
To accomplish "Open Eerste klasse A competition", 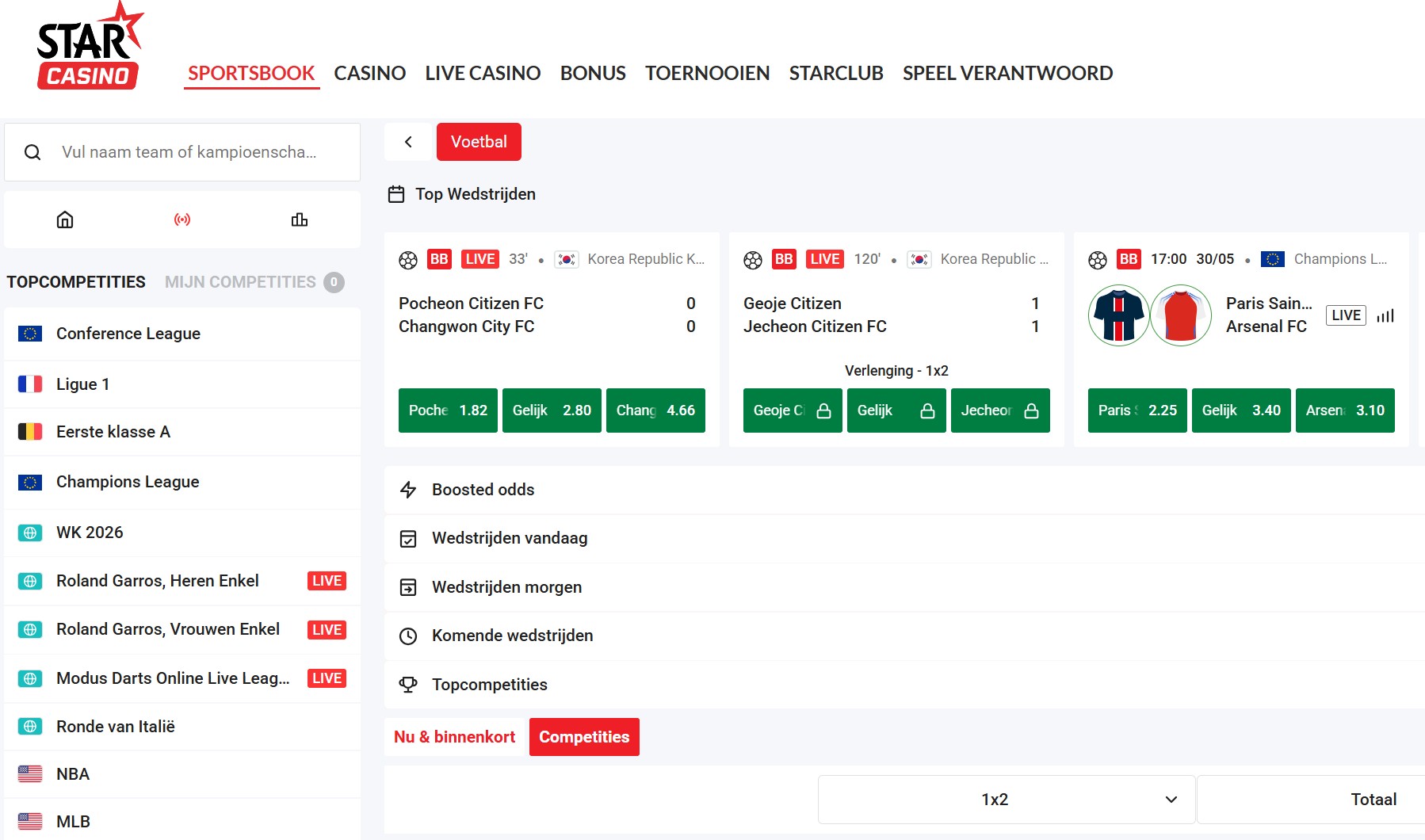I will 182,432.
